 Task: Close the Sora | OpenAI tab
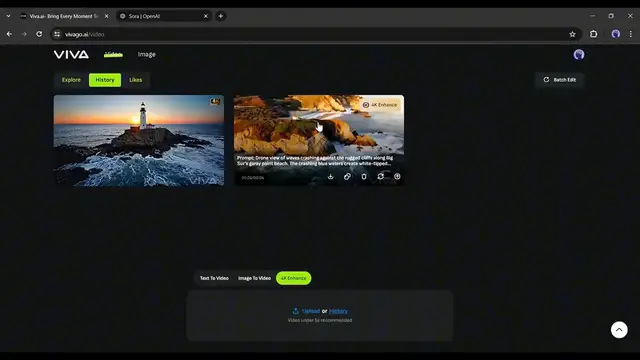(x=206, y=16)
